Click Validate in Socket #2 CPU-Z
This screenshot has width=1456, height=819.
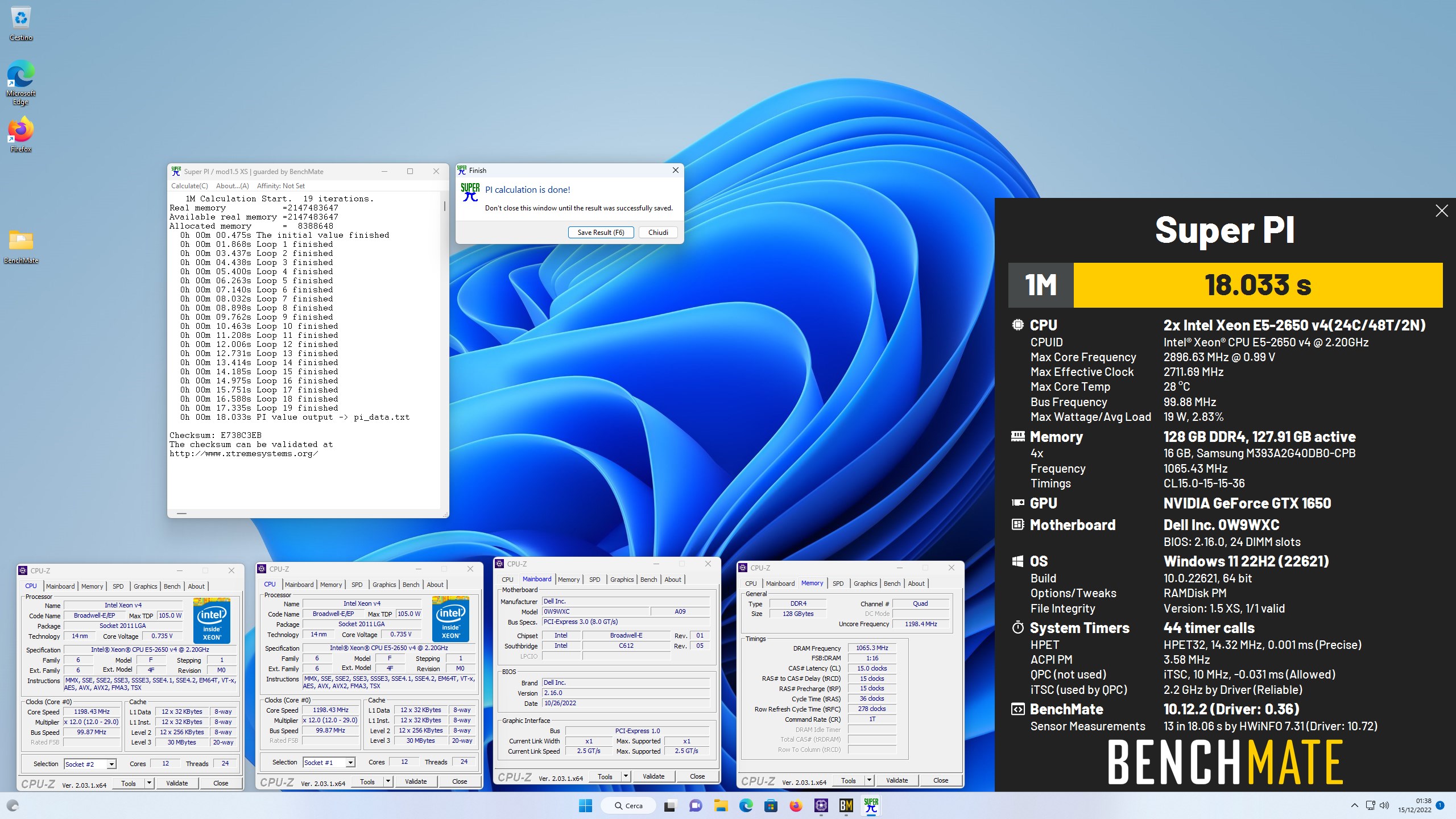177,783
